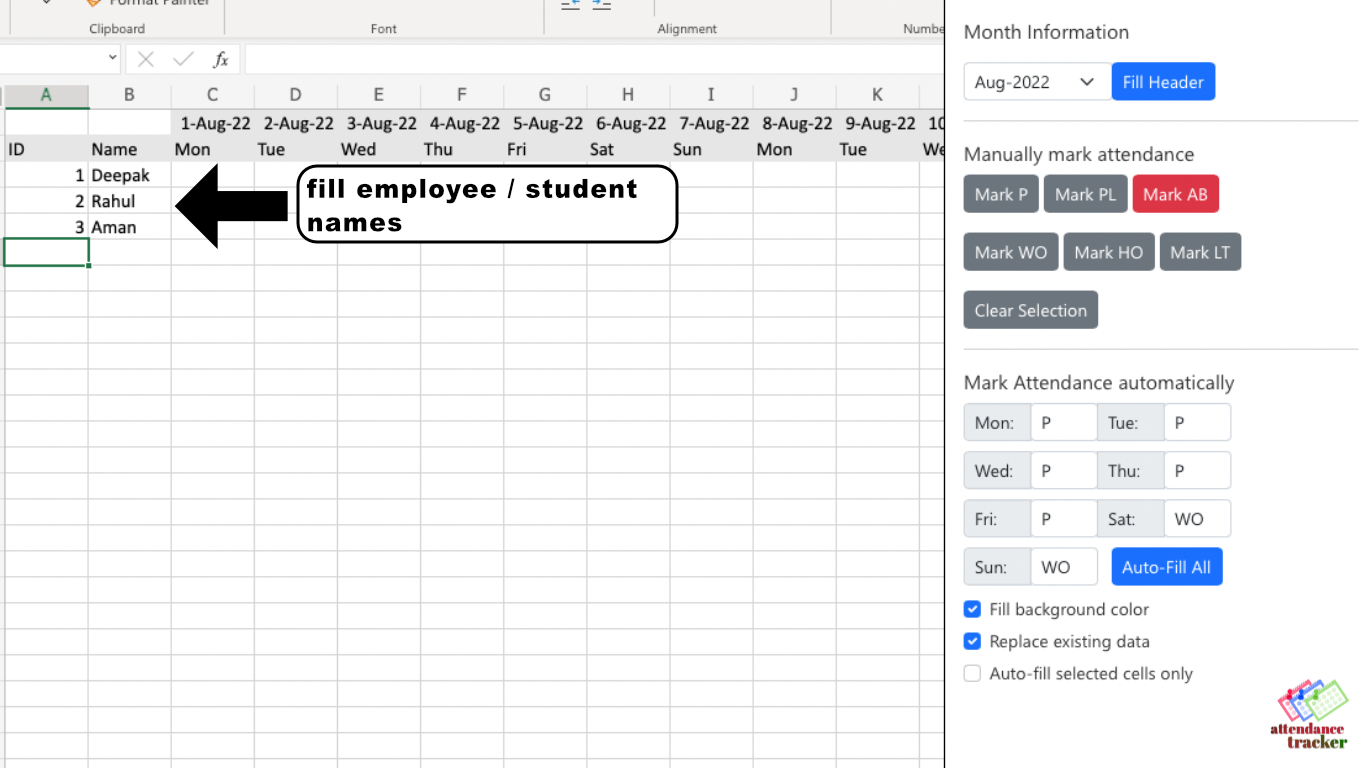Open the Name Box dropdown arrow
Viewport: 1366px width, 768px height.
click(x=112, y=58)
